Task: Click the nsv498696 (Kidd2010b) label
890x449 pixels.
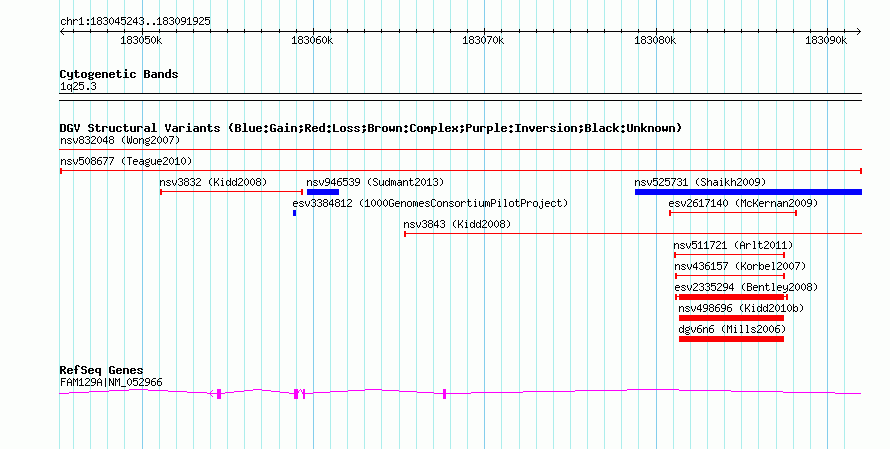Action: click(x=741, y=308)
